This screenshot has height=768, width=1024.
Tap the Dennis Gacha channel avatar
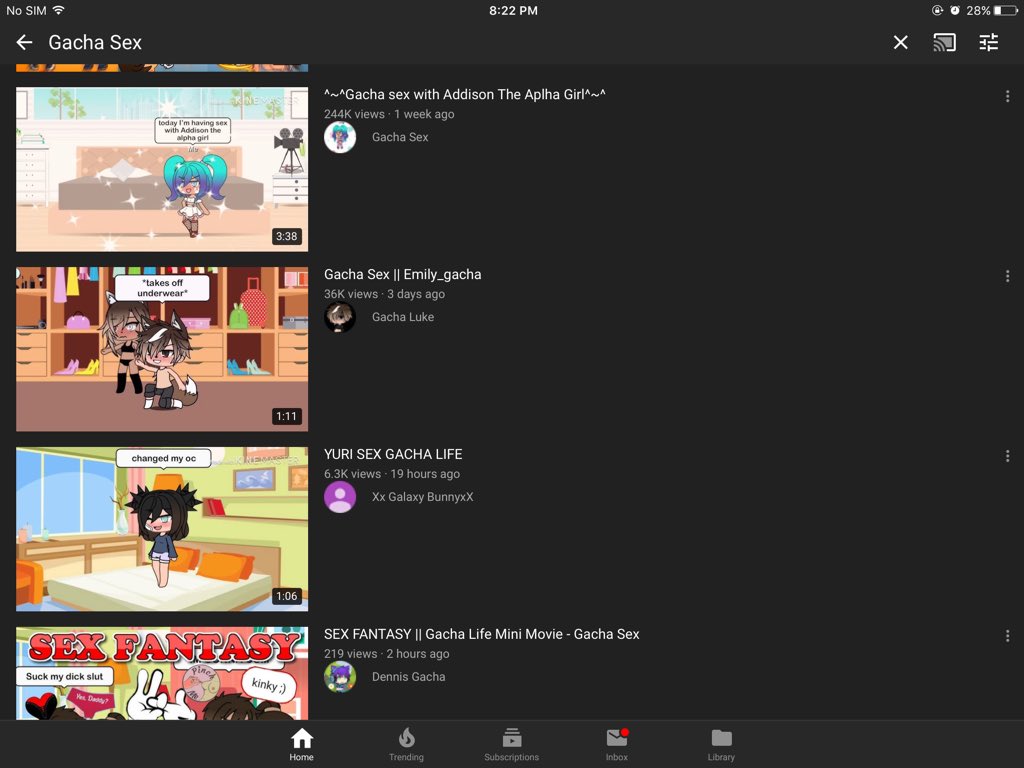(340, 677)
